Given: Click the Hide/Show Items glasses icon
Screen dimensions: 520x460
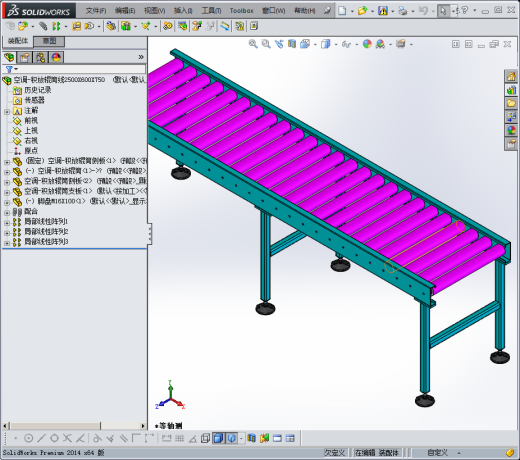Looking at the screenshot, I should pos(346,44).
